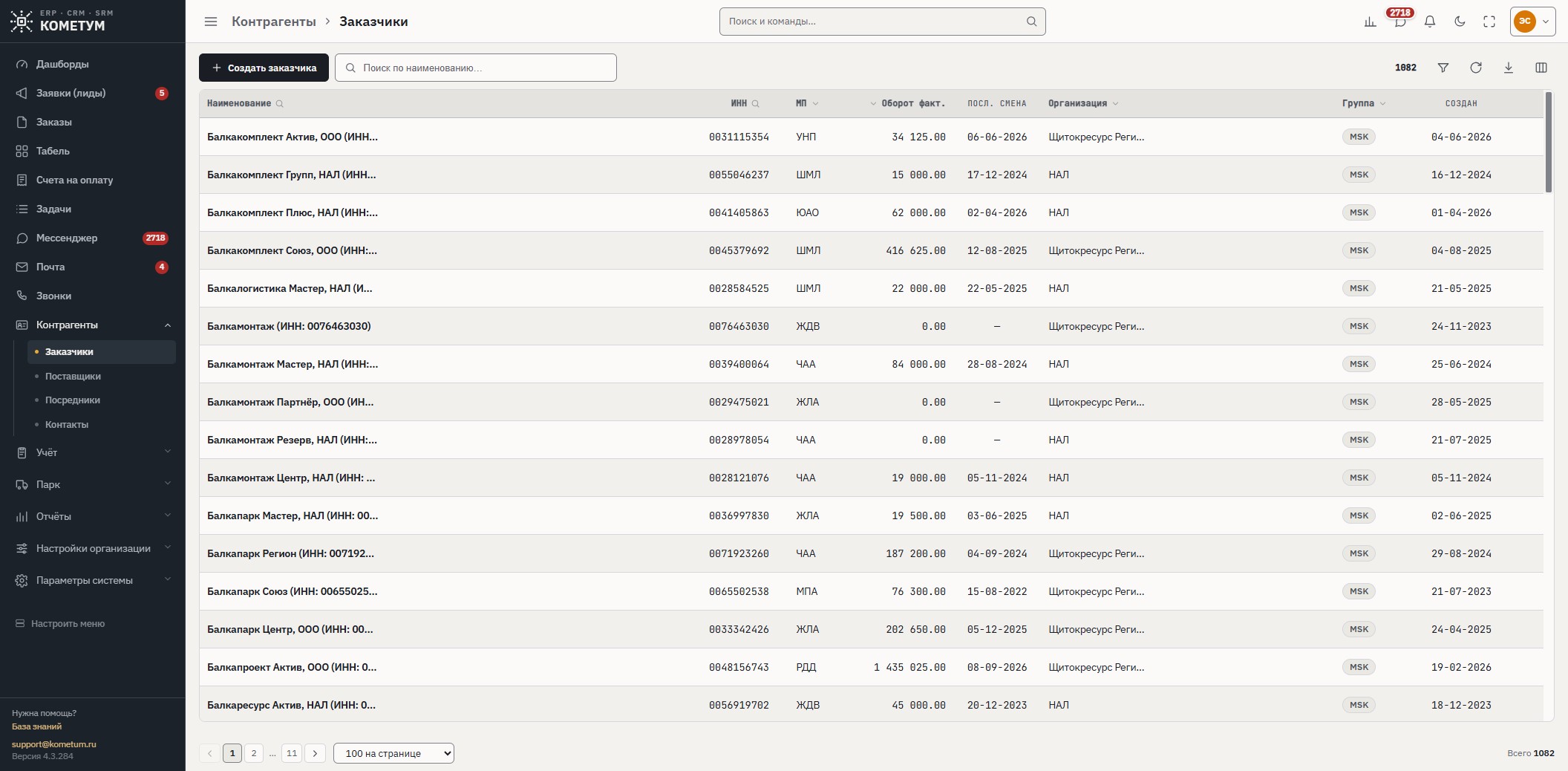Expand Настройки организации group
The width and height of the screenshot is (1568, 771).
(x=93, y=548)
